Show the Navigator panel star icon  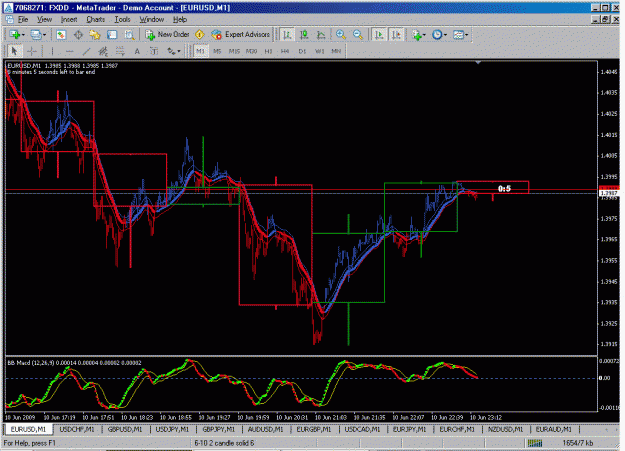point(95,35)
